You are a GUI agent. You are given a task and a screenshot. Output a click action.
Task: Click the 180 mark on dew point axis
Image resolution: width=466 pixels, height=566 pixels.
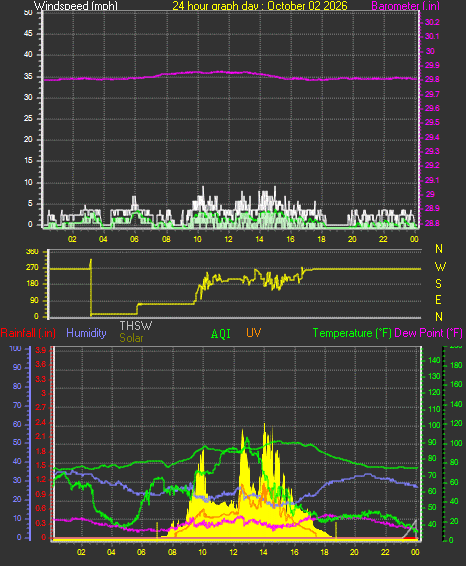[456, 365]
